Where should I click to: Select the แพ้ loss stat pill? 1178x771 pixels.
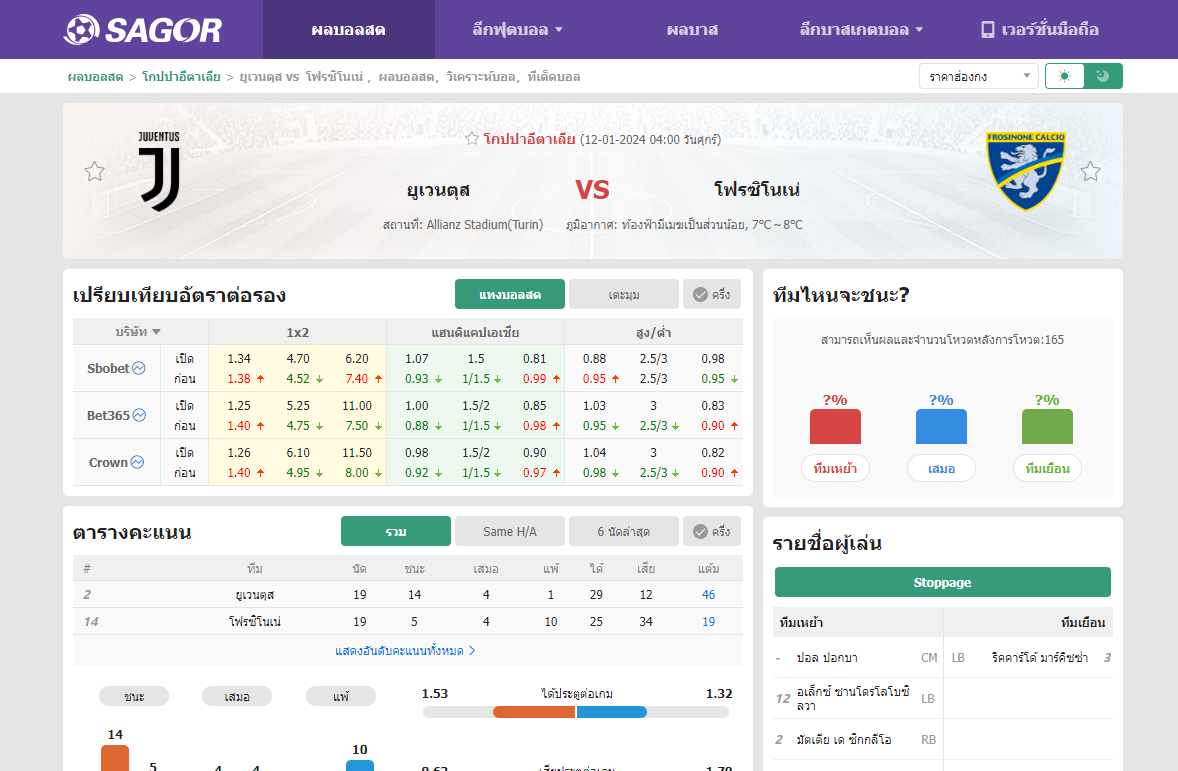(340, 697)
